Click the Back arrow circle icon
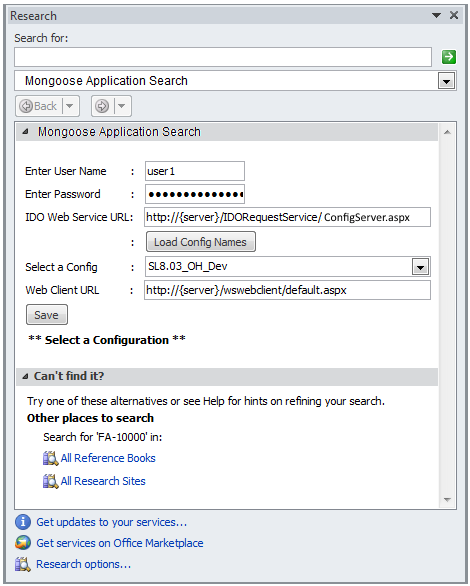The image size is (470, 586). 26,106
